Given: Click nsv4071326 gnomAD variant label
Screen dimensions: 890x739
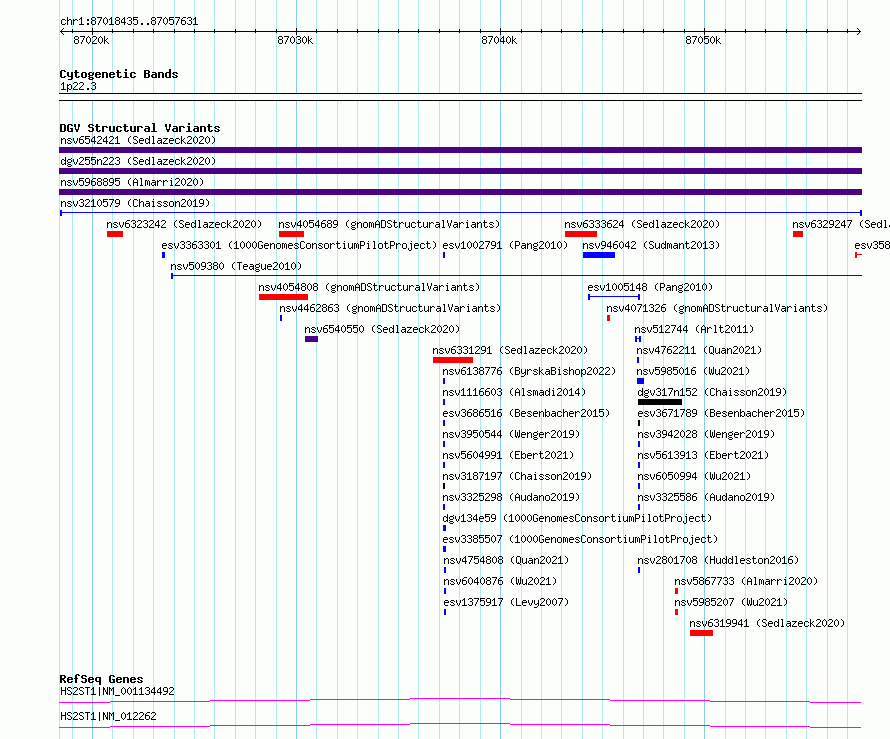Looking at the screenshot, I should click(717, 308).
